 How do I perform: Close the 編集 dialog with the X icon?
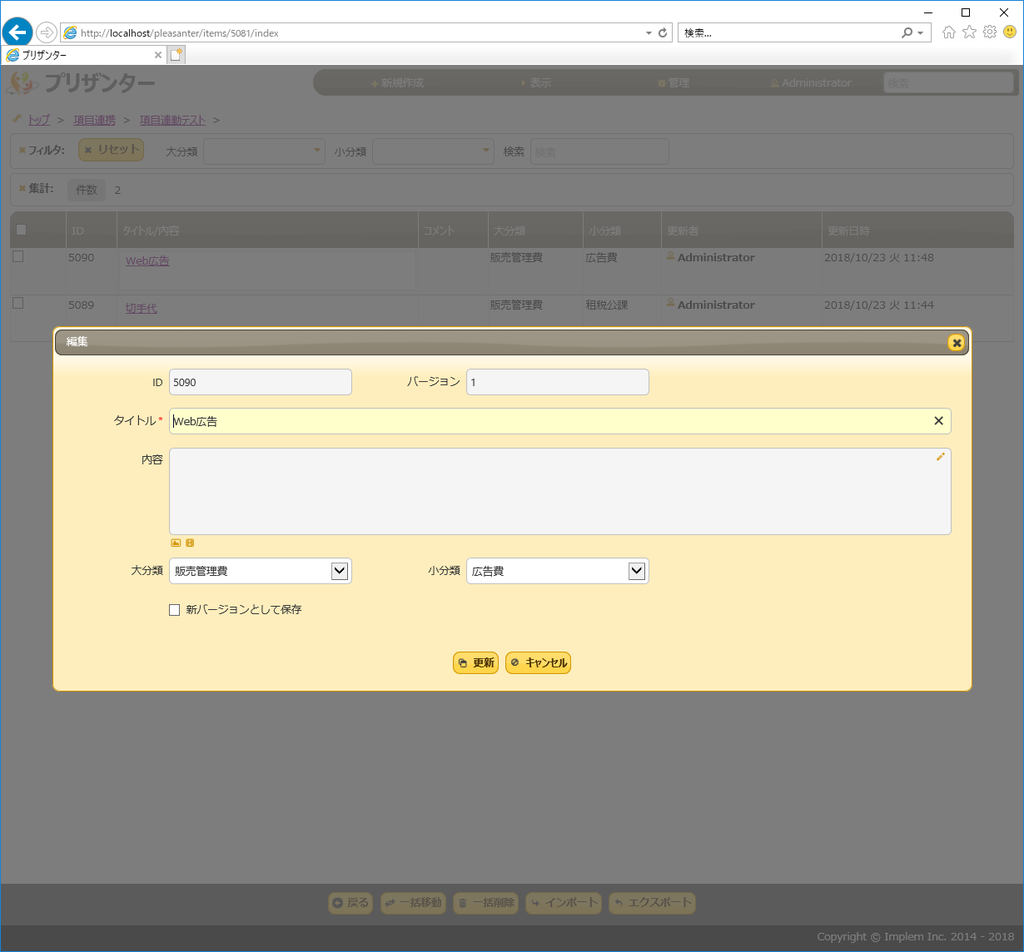click(956, 343)
